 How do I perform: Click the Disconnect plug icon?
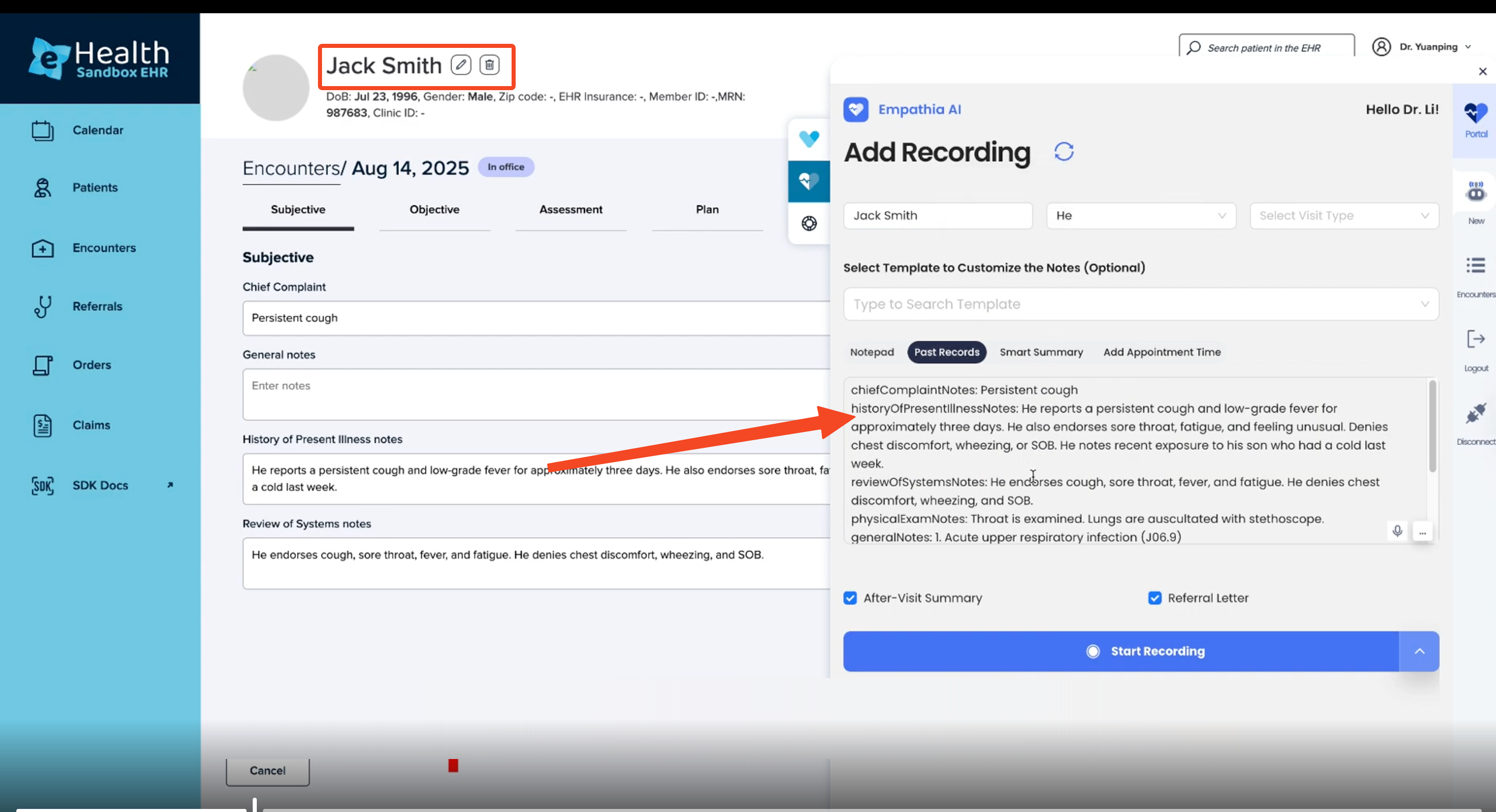1475,413
